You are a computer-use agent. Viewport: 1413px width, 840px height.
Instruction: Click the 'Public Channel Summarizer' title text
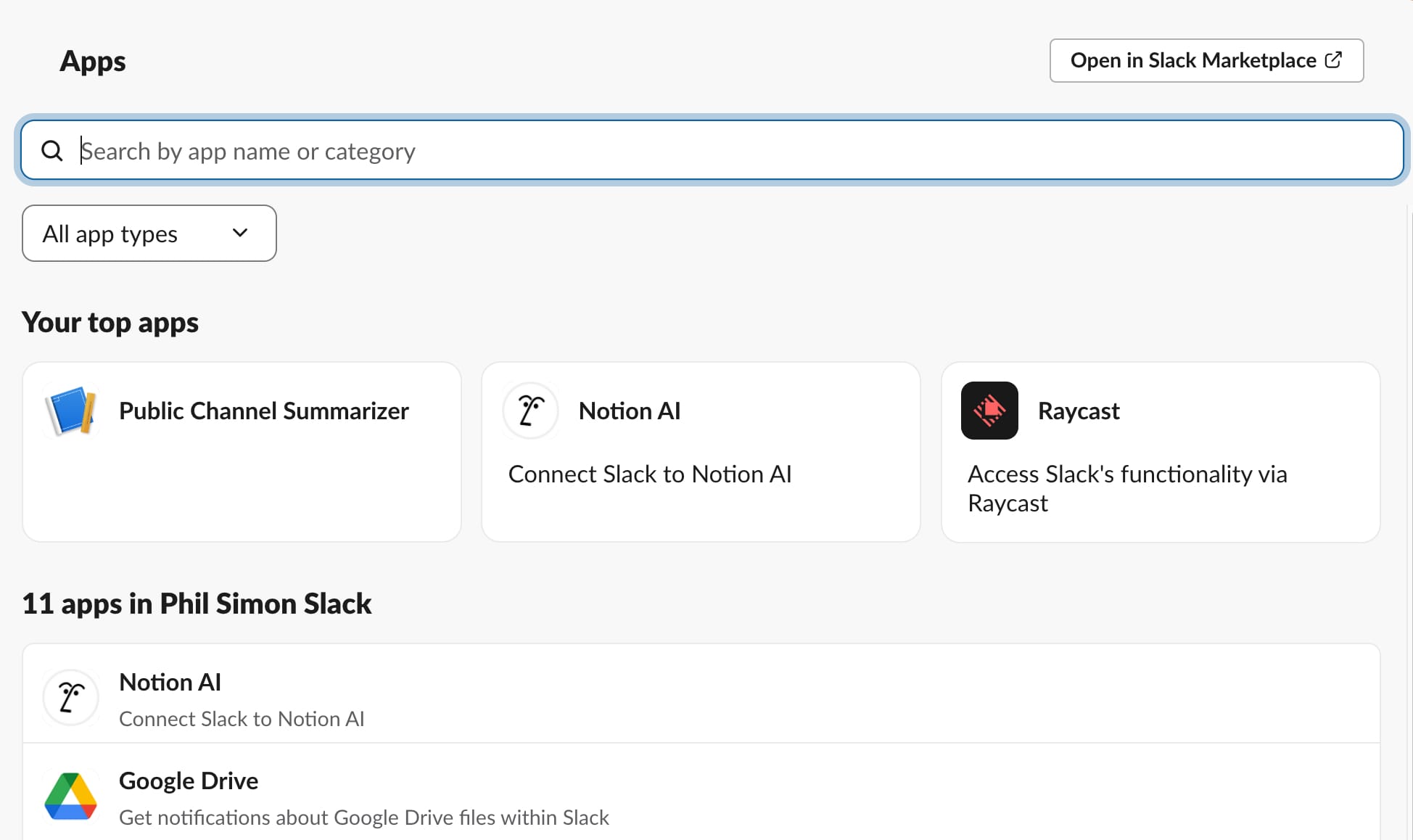(264, 411)
